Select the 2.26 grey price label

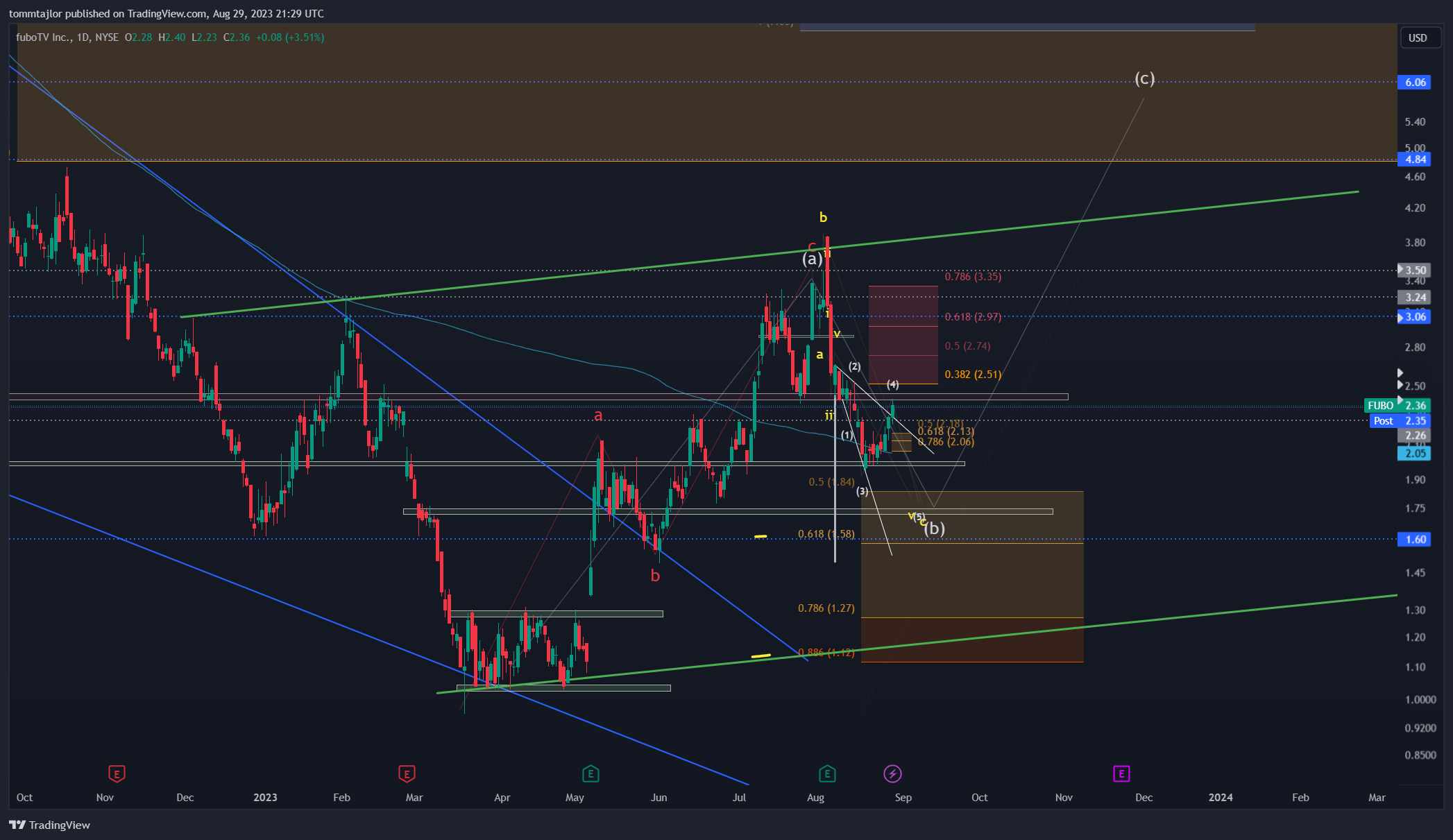(x=1415, y=436)
